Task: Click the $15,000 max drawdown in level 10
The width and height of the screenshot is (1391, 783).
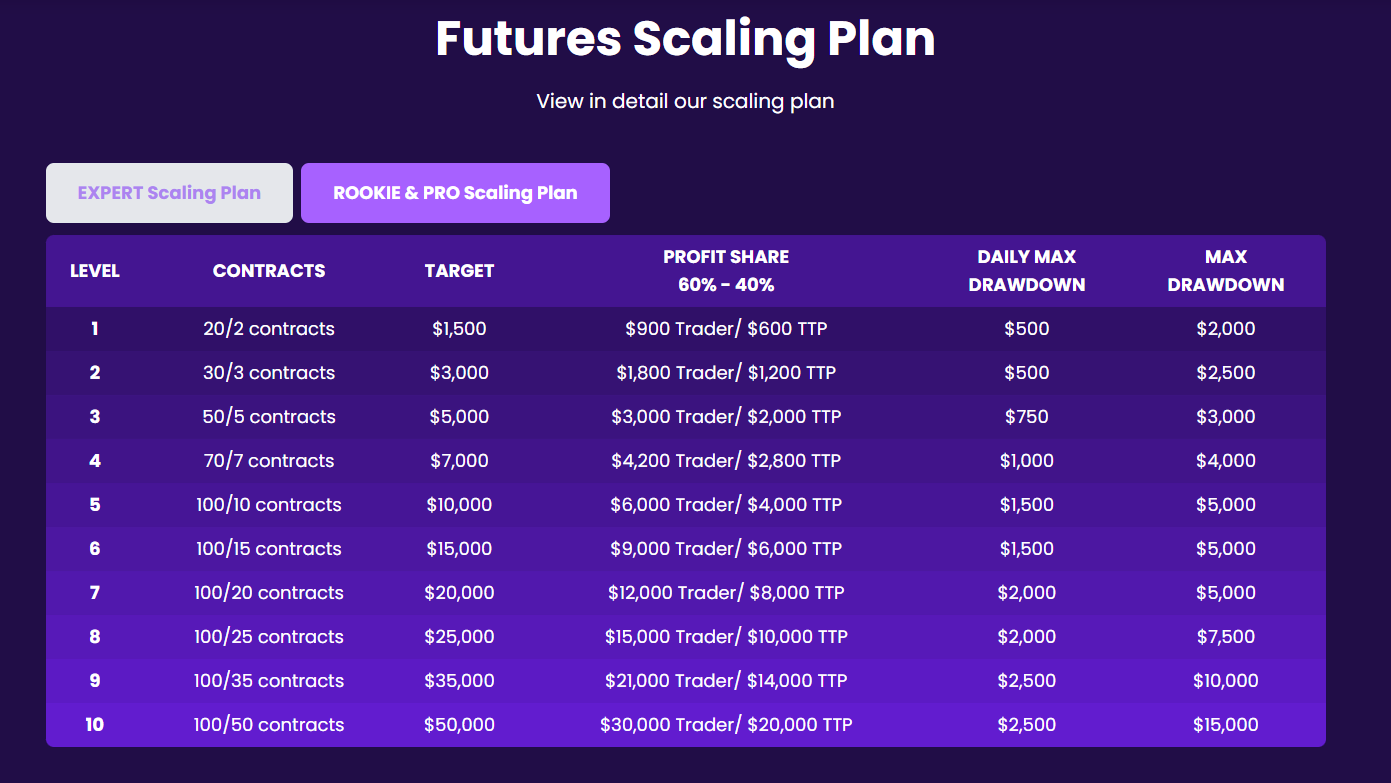Action: point(1225,725)
